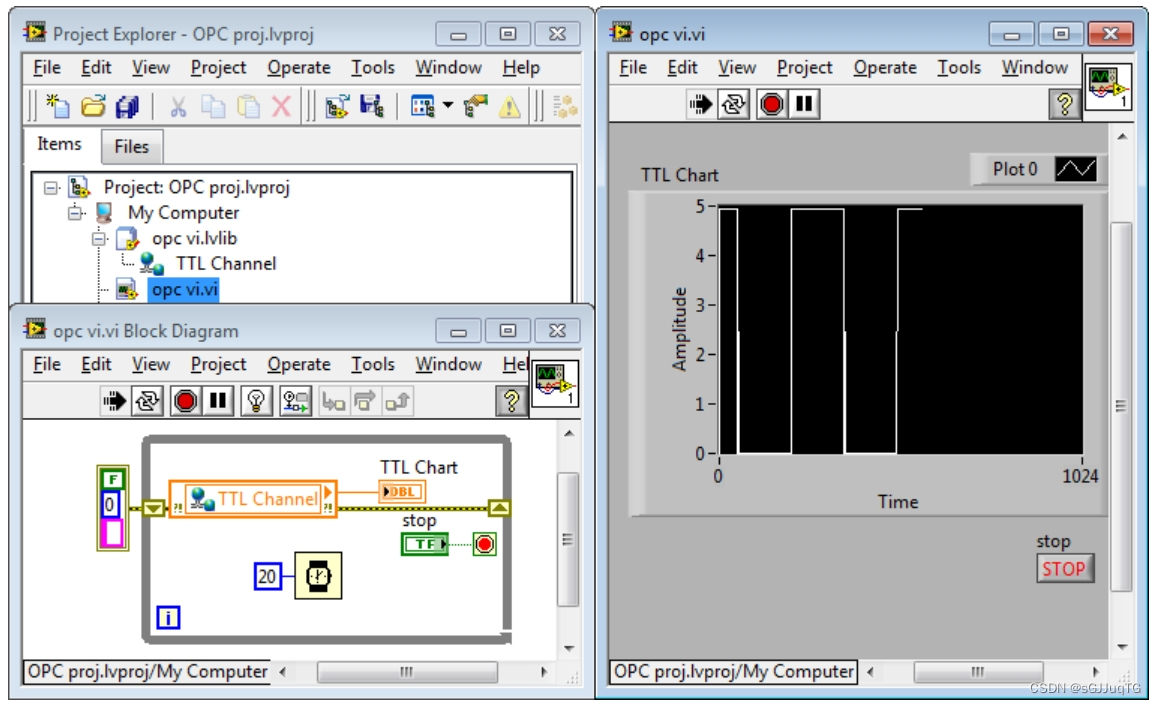Click Block Diagram scroll down arrow
1156x705 pixels.
(x=568, y=648)
